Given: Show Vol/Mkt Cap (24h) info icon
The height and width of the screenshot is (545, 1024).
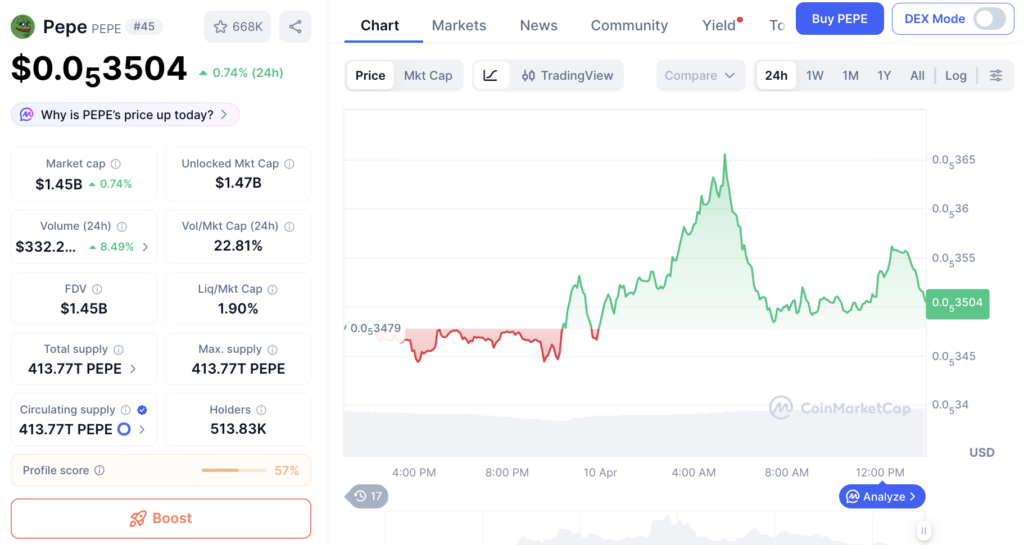Looking at the screenshot, I should (289, 226).
